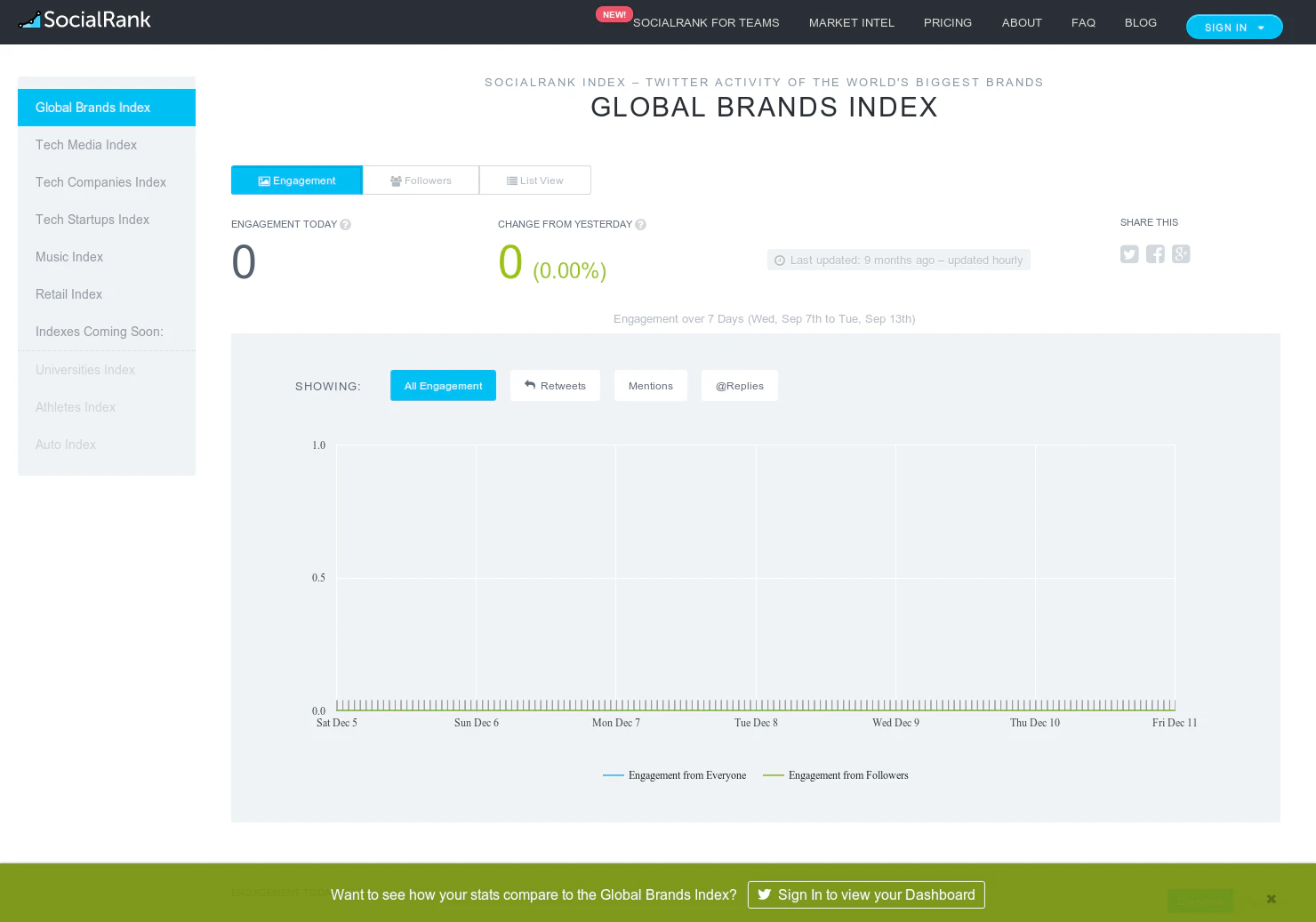The height and width of the screenshot is (922, 1316).
Task: Click the SocialRank logo
Action: tap(84, 19)
